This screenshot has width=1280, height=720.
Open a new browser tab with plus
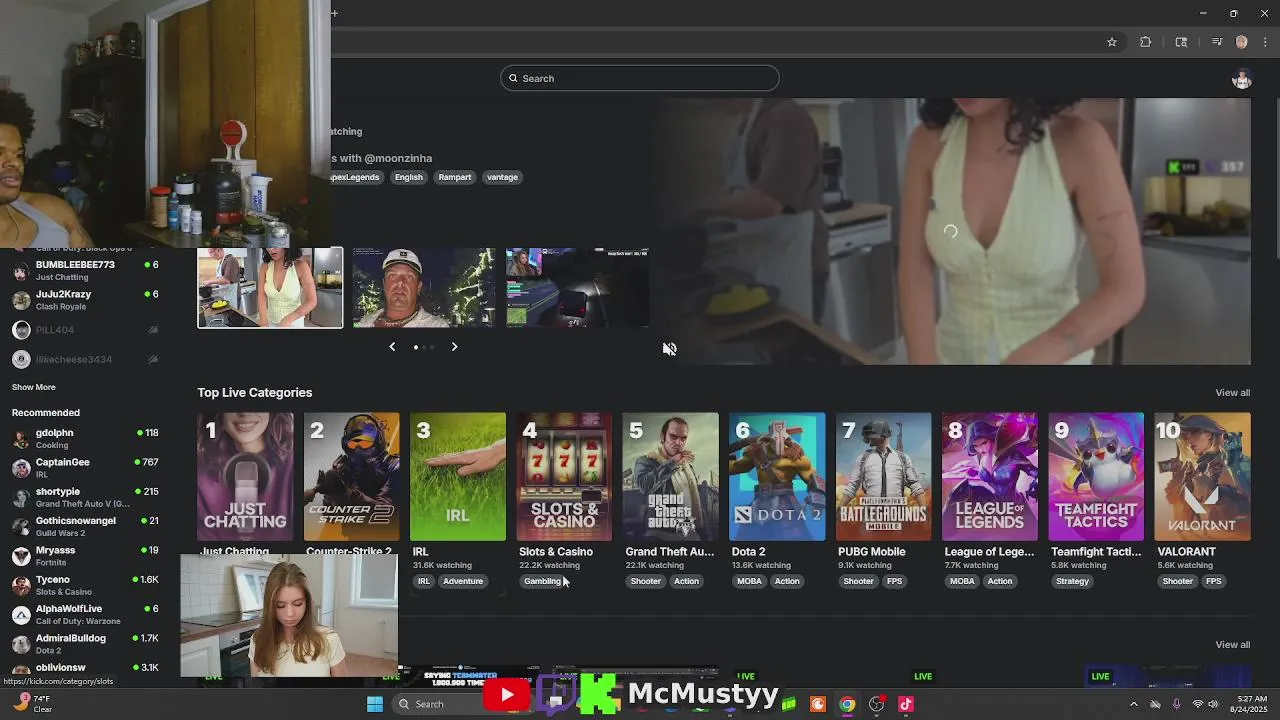[335, 13]
